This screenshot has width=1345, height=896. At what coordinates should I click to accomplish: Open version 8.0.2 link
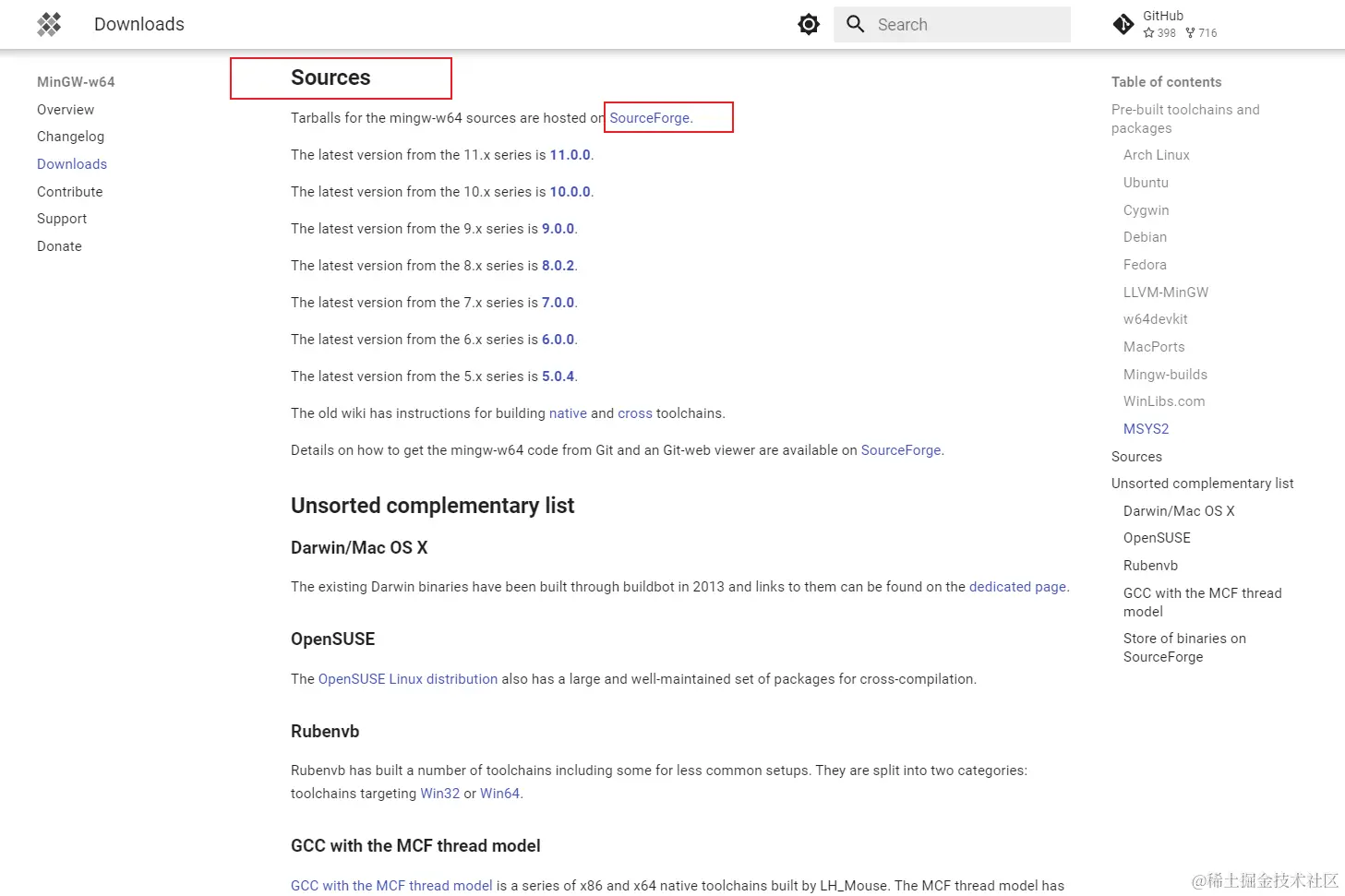pos(558,266)
